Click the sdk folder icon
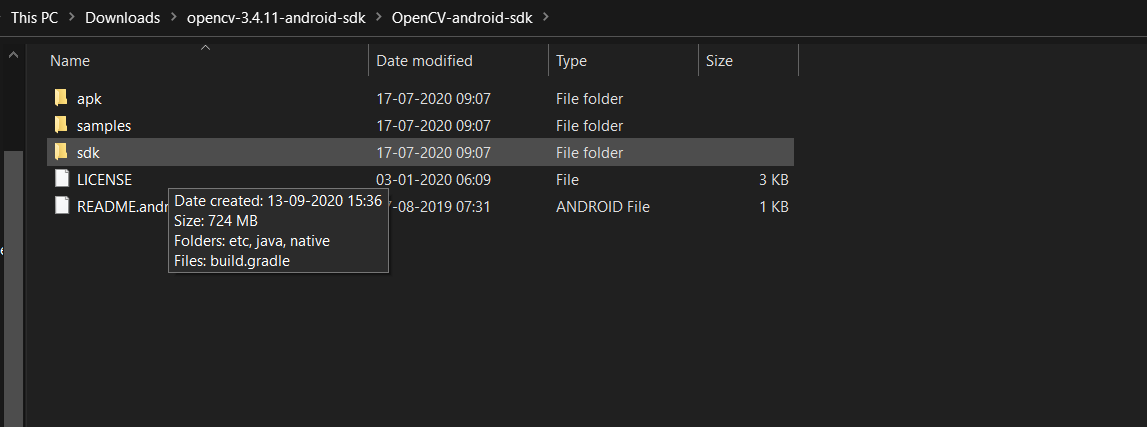 (61, 152)
